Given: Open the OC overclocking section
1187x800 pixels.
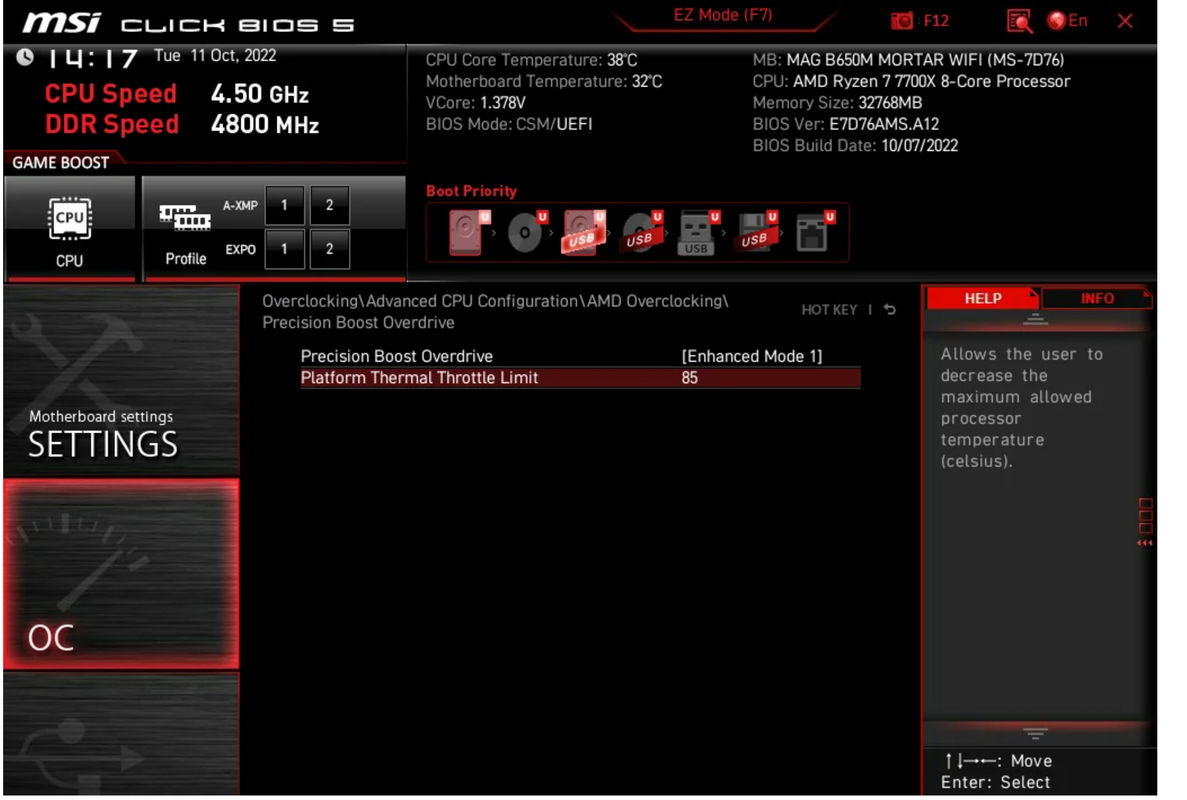Looking at the screenshot, I should click(121, 574).
